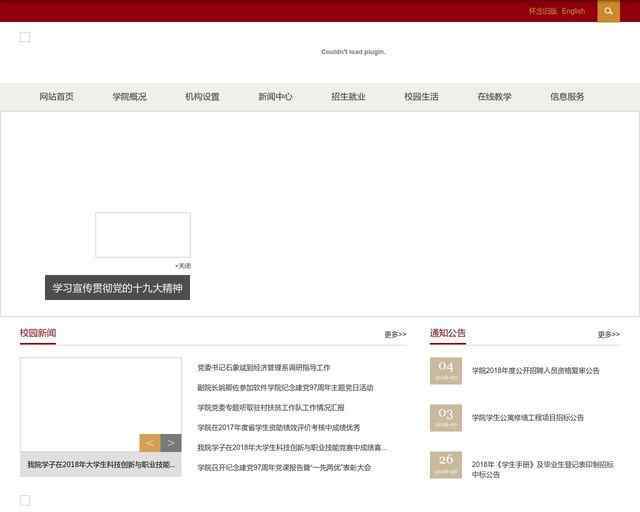Click the search magnifier icon
640x512 pixels.
(608, 11)
